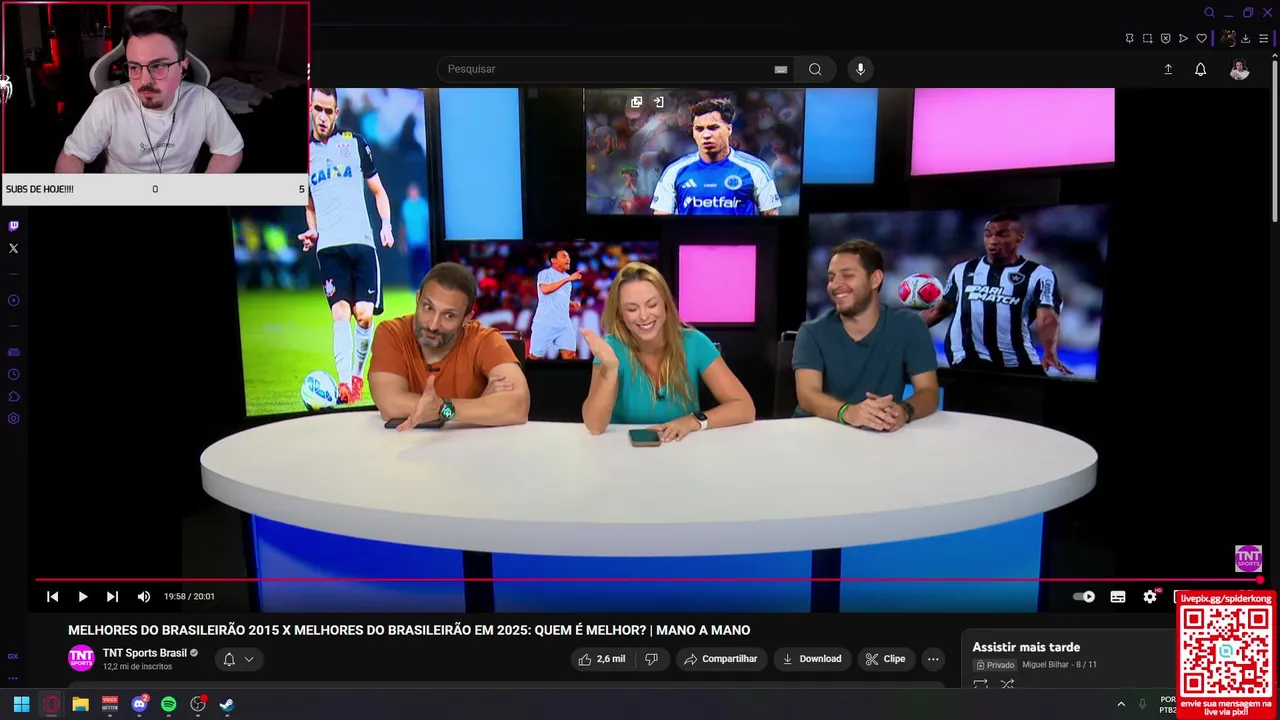Open the TNT Sports channel avatar
The image size is (1280, 720).
point(81,658)
